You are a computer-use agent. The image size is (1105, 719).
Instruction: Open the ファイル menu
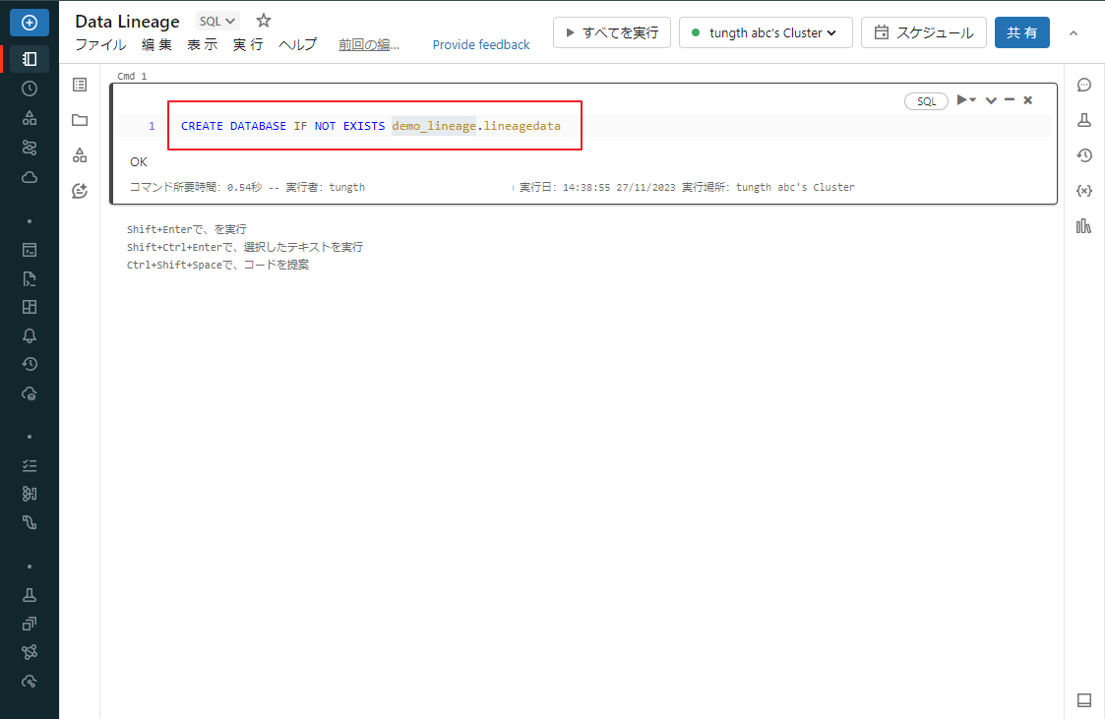click(101, 44)
